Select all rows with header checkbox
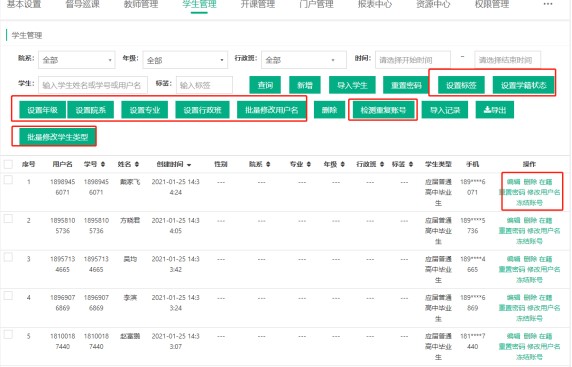Viewport: 572px width, 367px height. click(x=8, y=164)
